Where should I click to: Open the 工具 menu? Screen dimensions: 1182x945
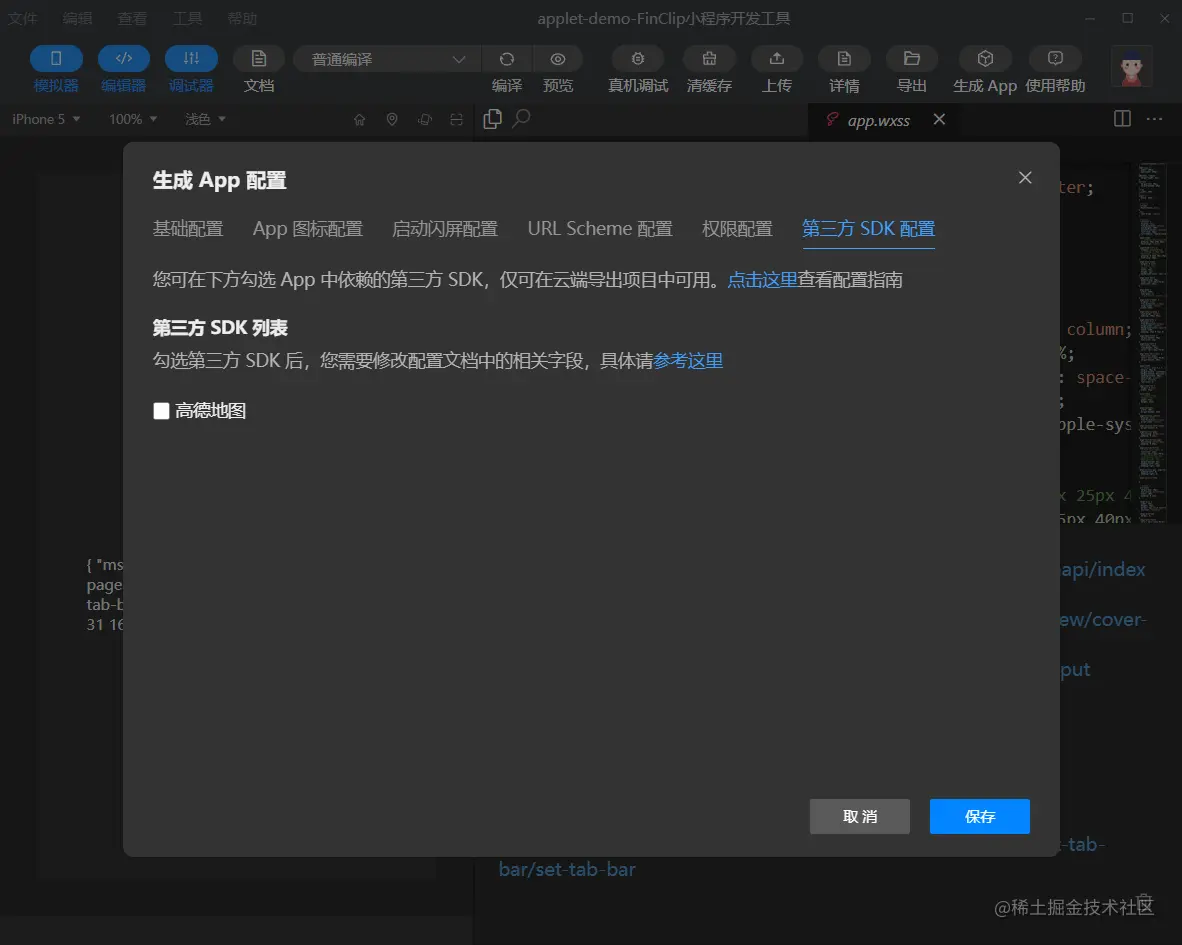click(x=188, y=18)
